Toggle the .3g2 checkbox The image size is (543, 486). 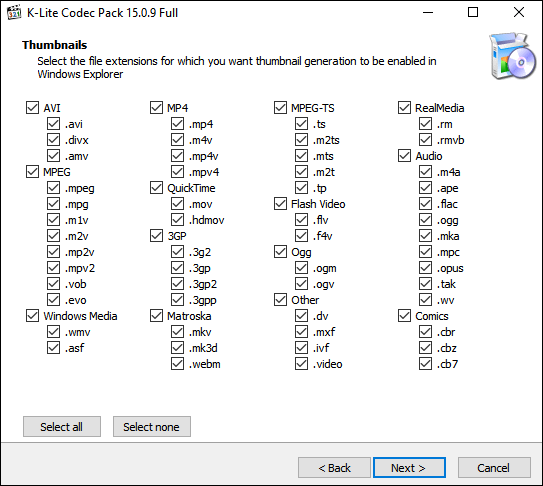tap(177, 251)
